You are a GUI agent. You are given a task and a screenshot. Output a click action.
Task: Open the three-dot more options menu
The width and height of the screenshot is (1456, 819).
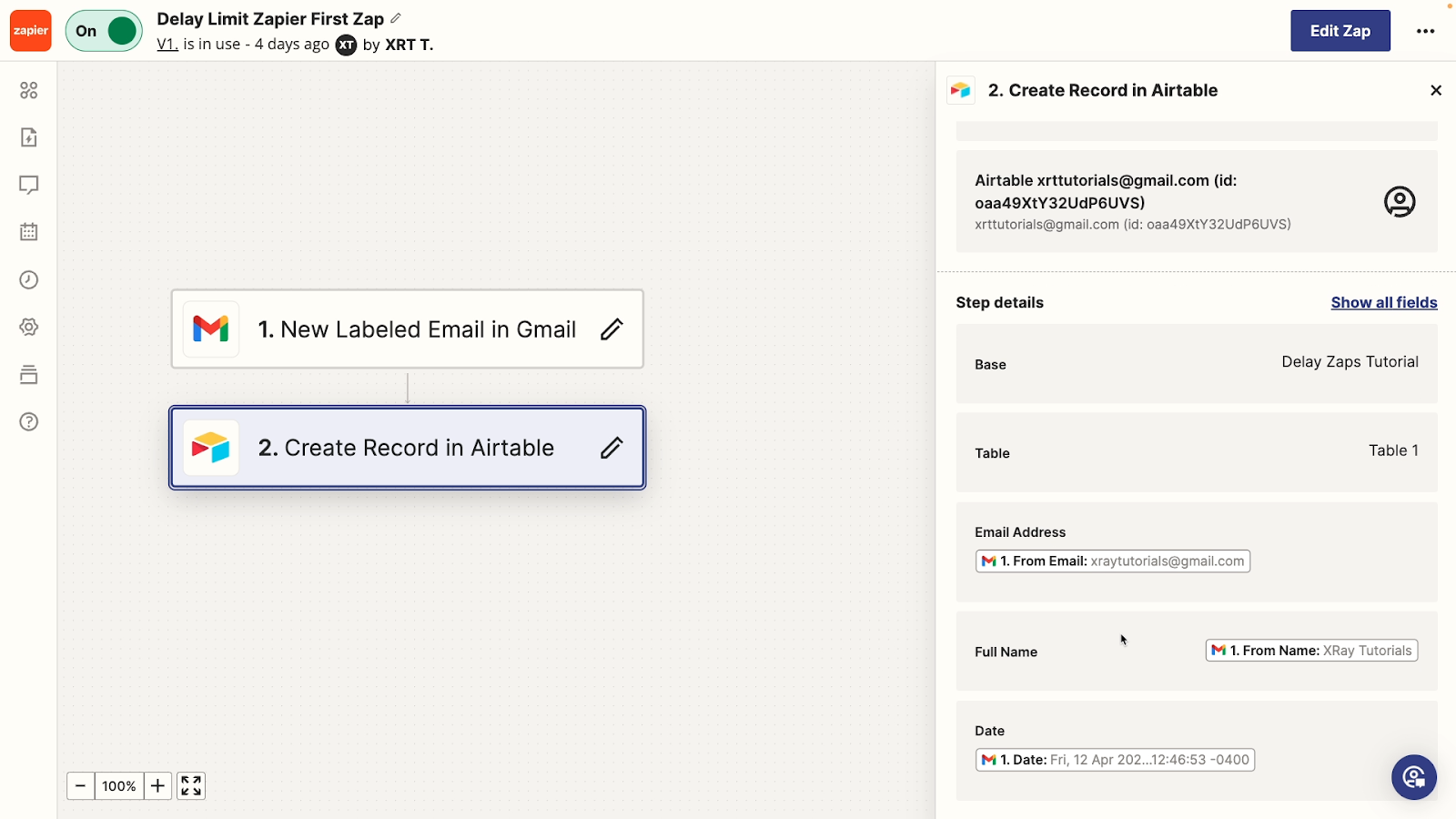coord(1425,31)
